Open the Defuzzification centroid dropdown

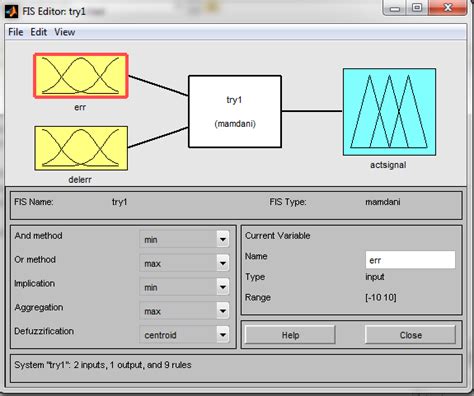184,335
